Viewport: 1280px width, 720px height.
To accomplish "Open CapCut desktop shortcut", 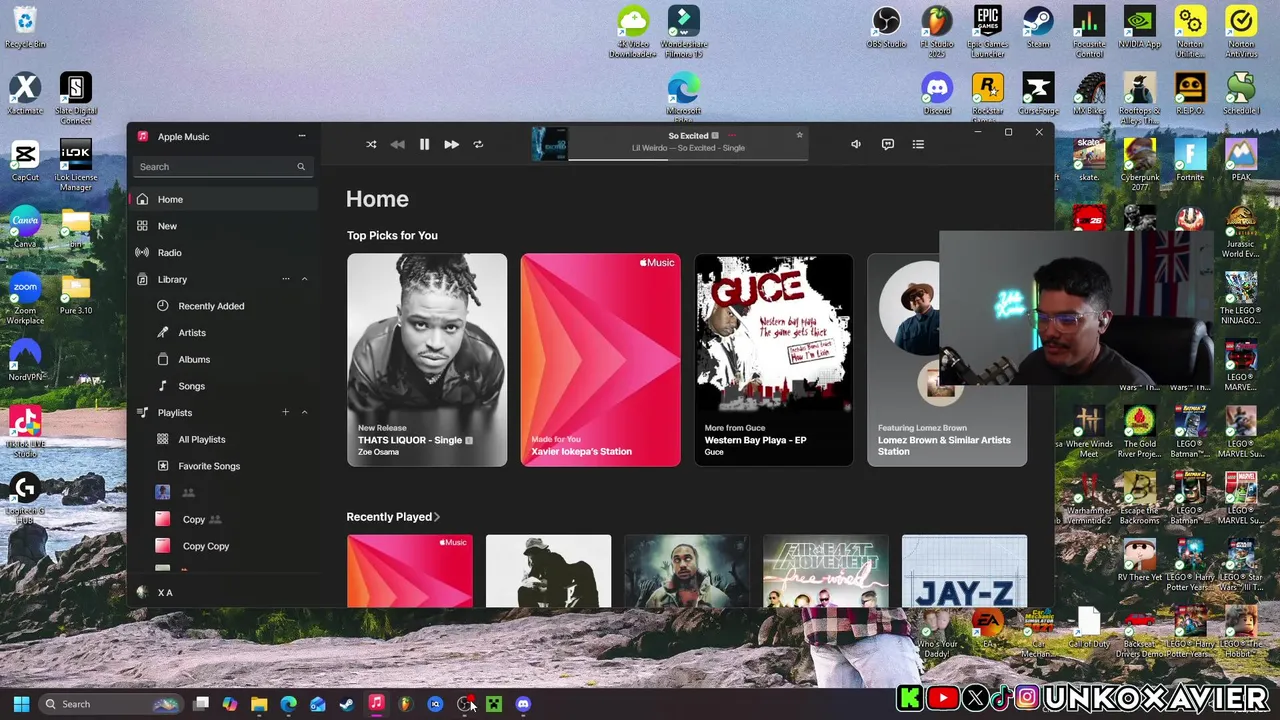I will pos(25,160).
